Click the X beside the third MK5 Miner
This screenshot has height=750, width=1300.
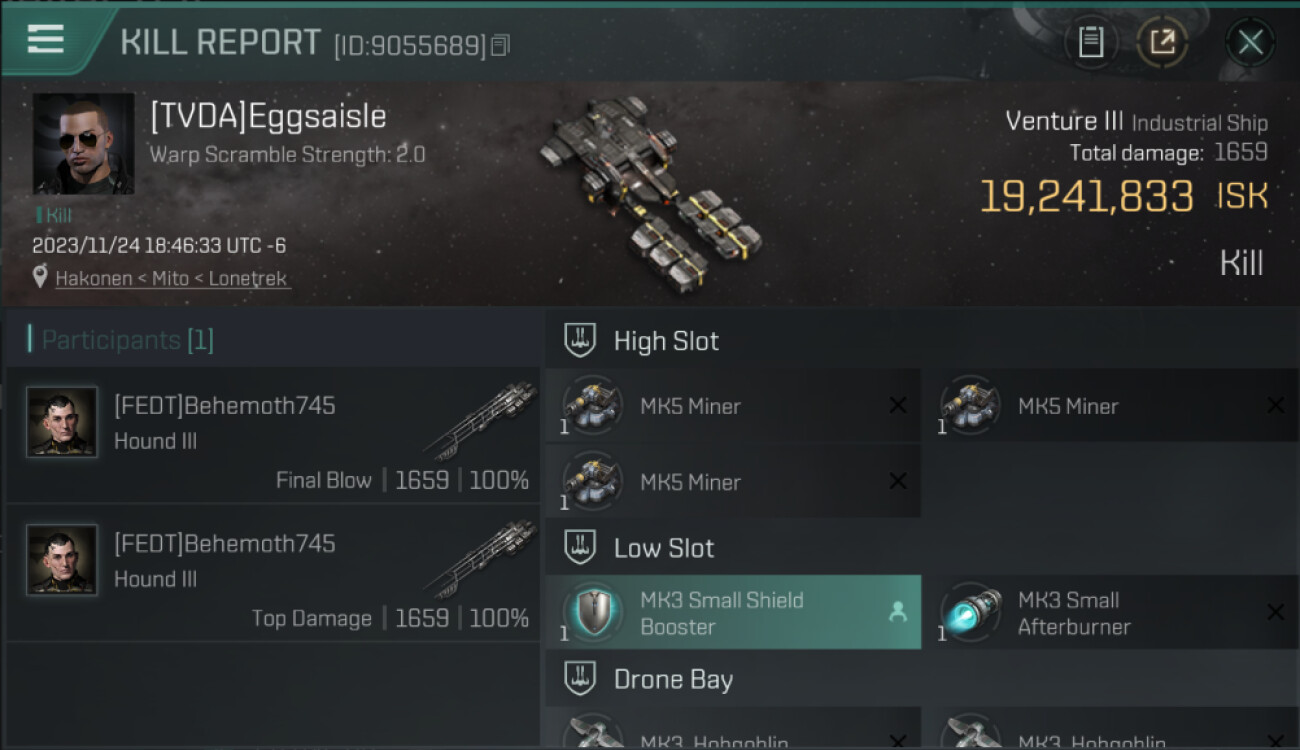click(898, 481)
